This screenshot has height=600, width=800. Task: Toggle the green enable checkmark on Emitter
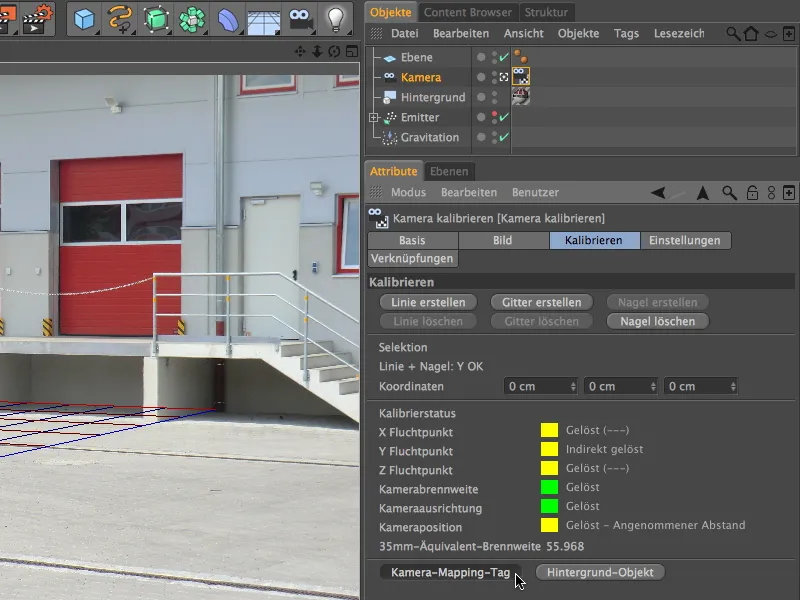pyautogui.click(x=503, y=118)
